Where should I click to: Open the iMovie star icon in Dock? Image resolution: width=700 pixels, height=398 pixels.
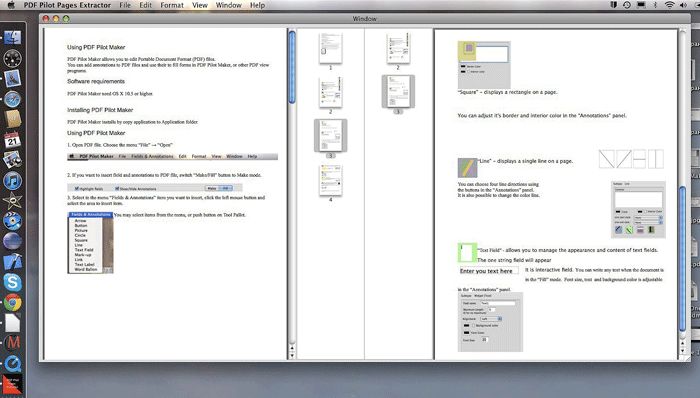click(12, 201)
